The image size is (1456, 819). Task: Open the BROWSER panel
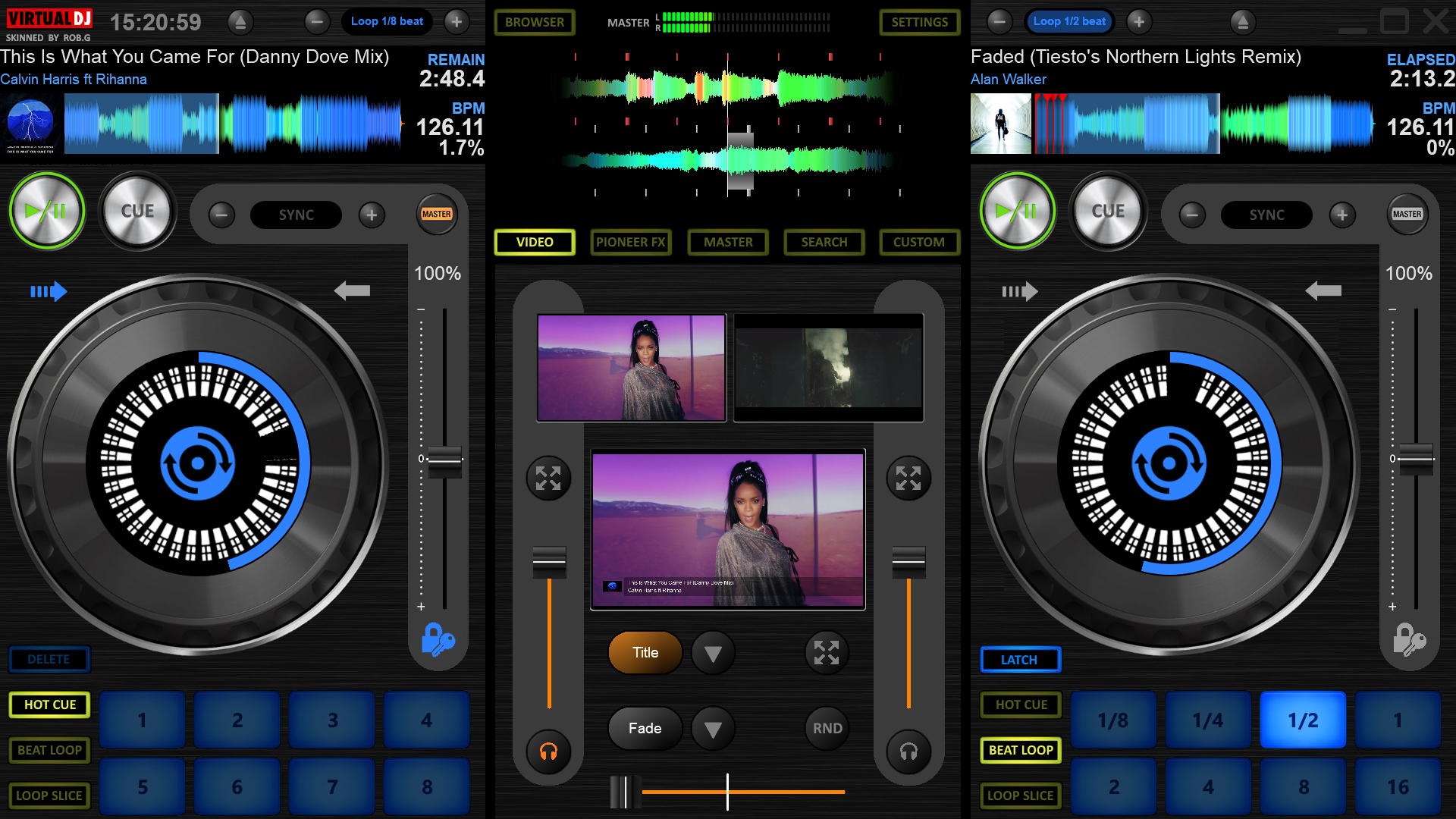pyautogui.click(x=535, y=22)
